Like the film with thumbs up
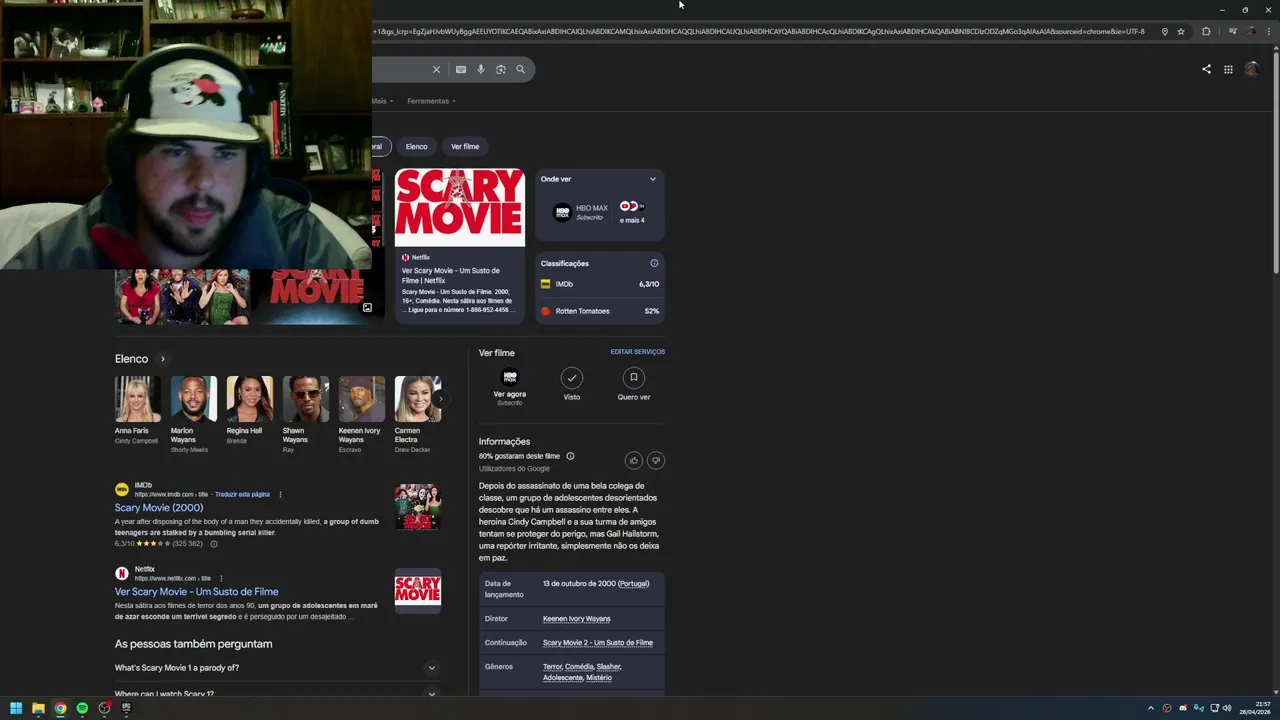Image resolution: width=1280 pixels, height=720 pixels. (x=633, y=460)
